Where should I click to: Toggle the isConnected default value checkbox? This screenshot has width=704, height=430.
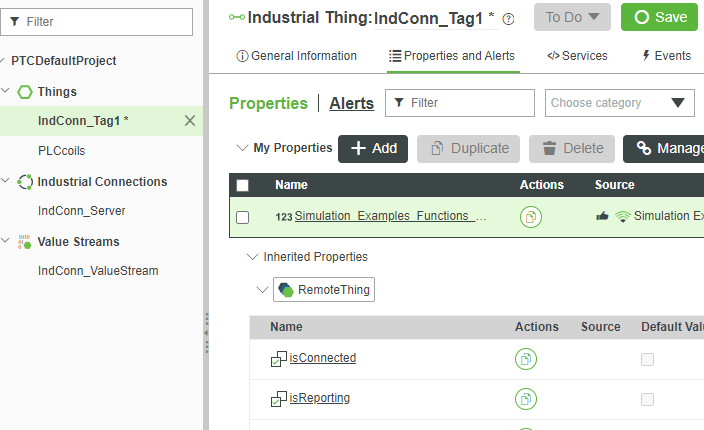(x=647, y=359)
